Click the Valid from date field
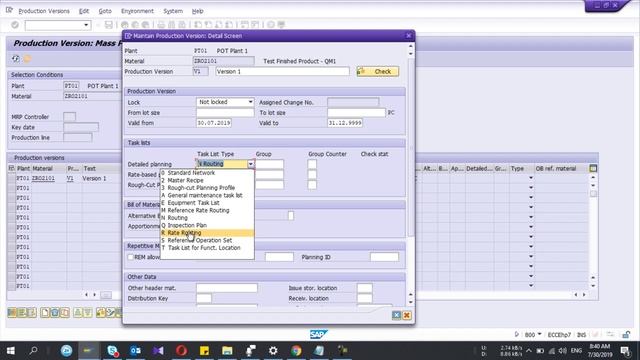Viewport: 640px width, 360px height. [x=214, y=123]
